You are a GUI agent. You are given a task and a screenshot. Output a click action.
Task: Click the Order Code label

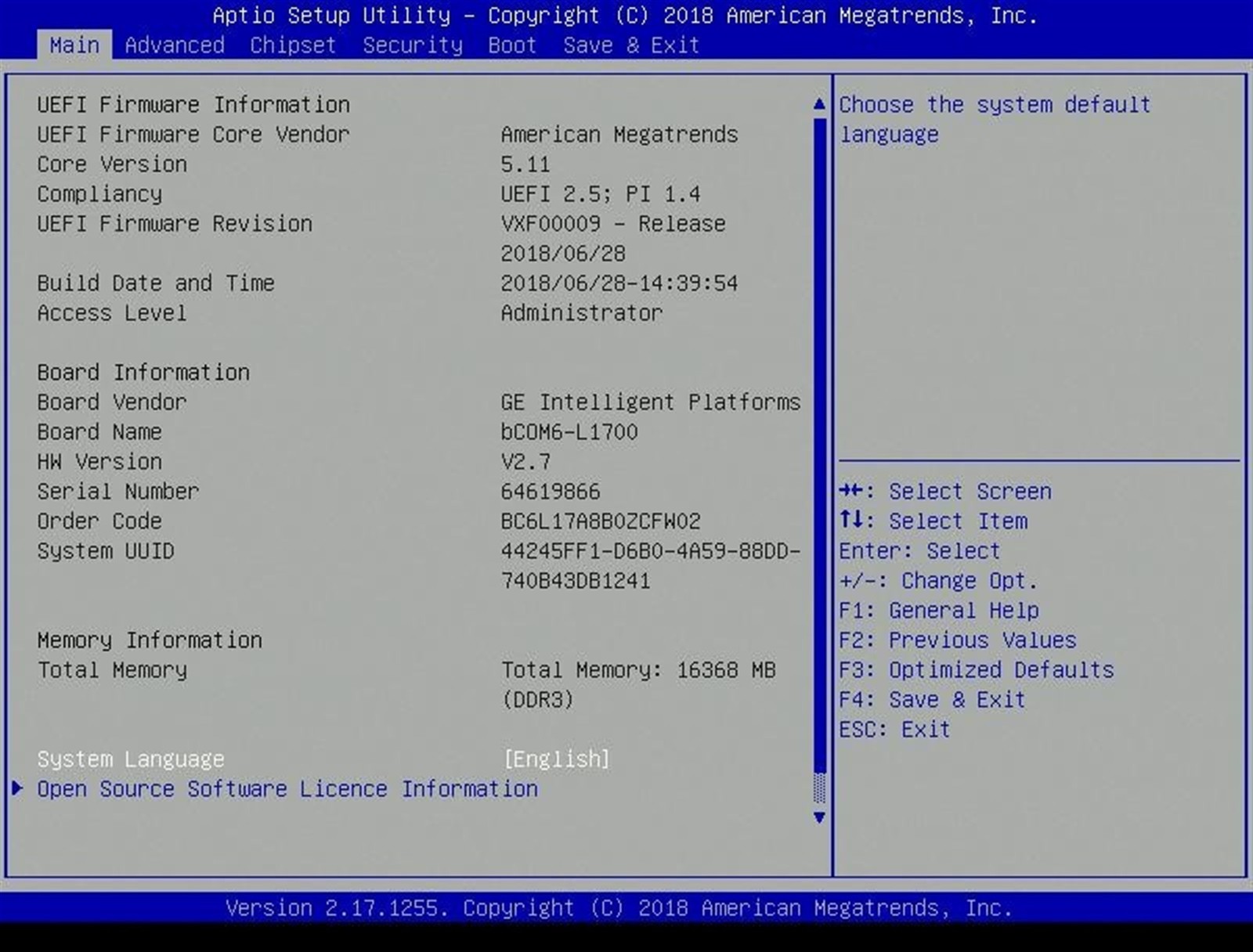99,521
